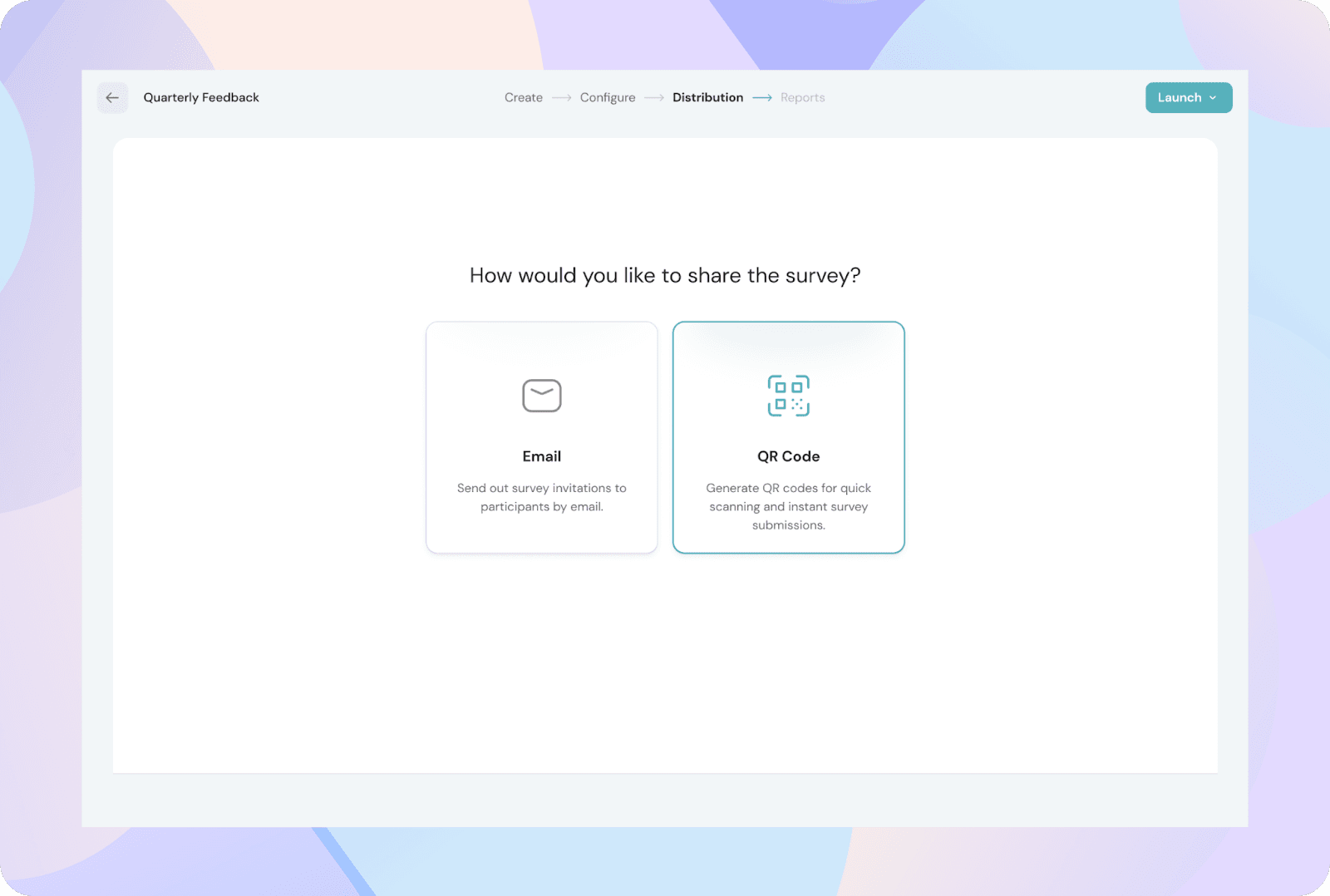
Task: Click the email envelope icon
Action: pos(542,396)
